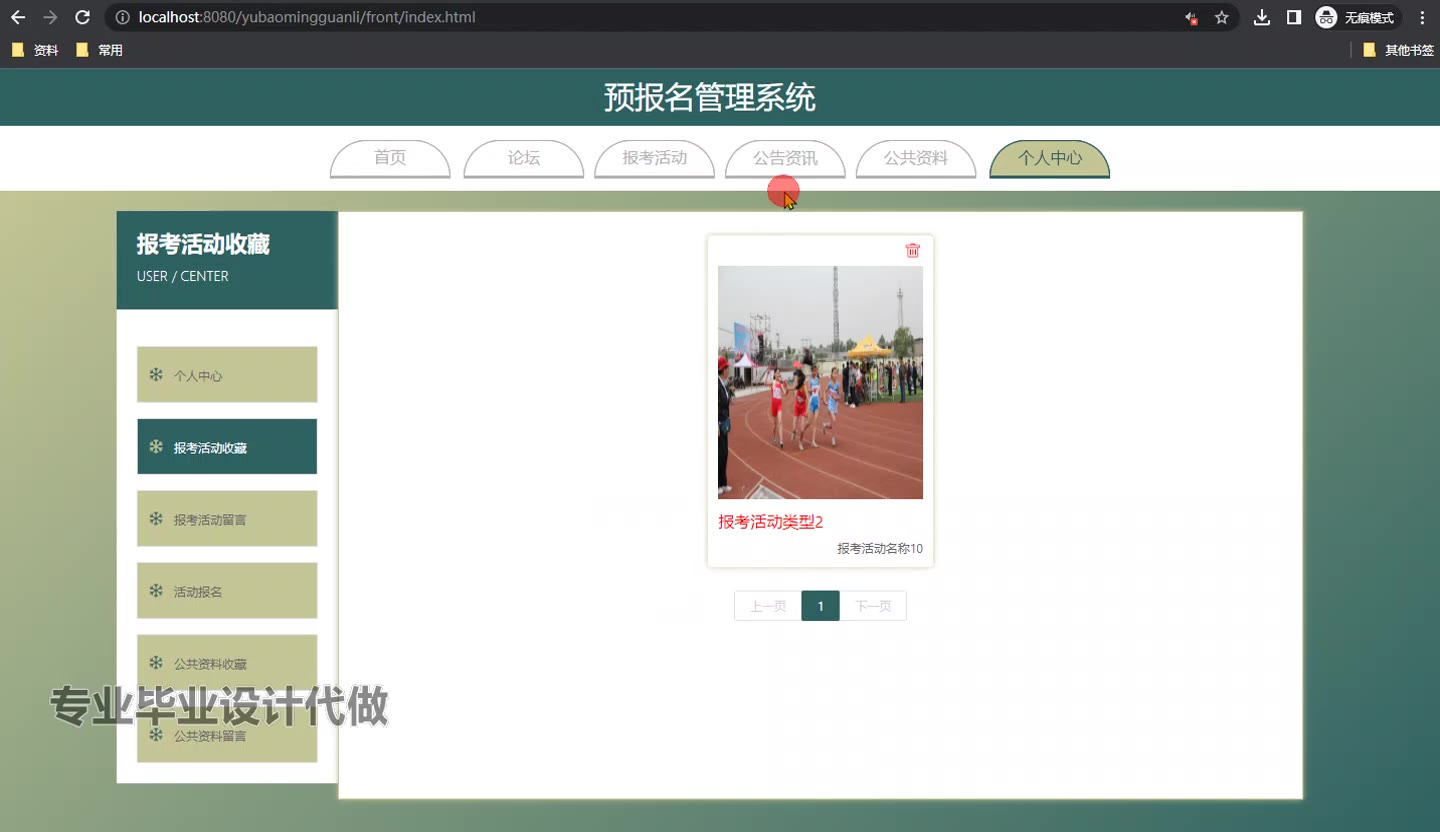Open the 资料 bookmarks folder

35,50
